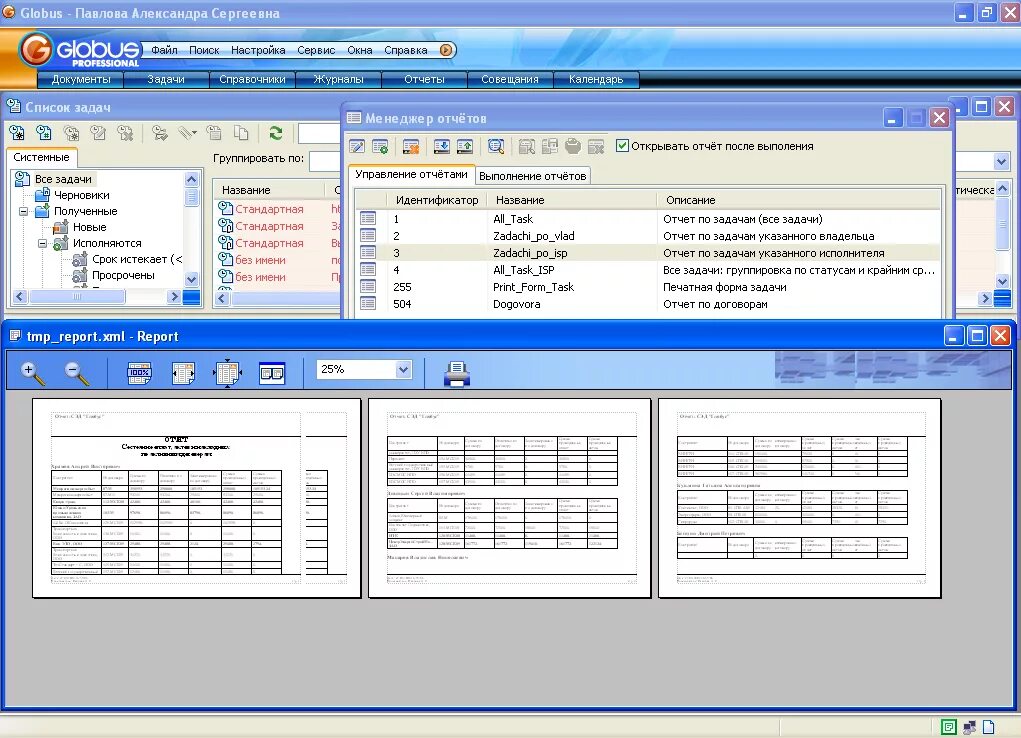Open the Файл menu
Image resolution: width=1021 pixels, height=738 pixels.
pos(164,50)
